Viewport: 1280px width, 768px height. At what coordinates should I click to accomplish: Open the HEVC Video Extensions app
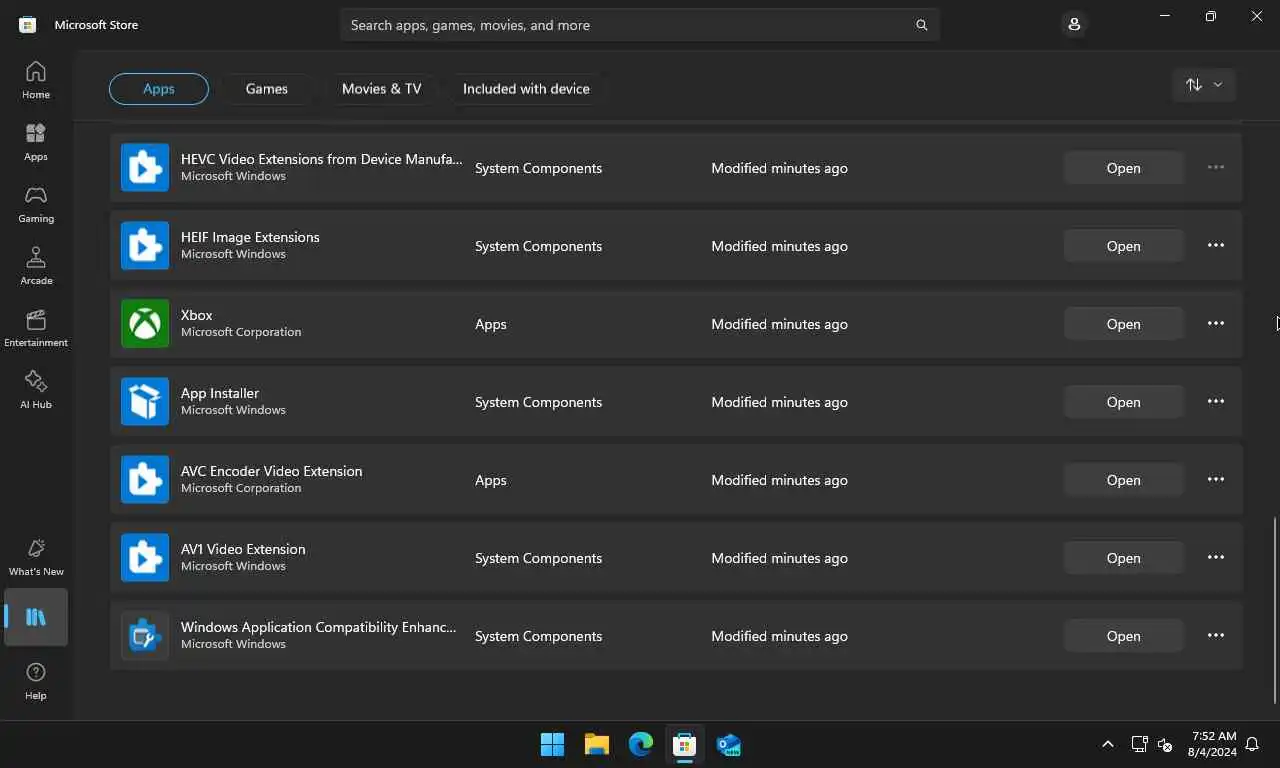coord(1124,168)
